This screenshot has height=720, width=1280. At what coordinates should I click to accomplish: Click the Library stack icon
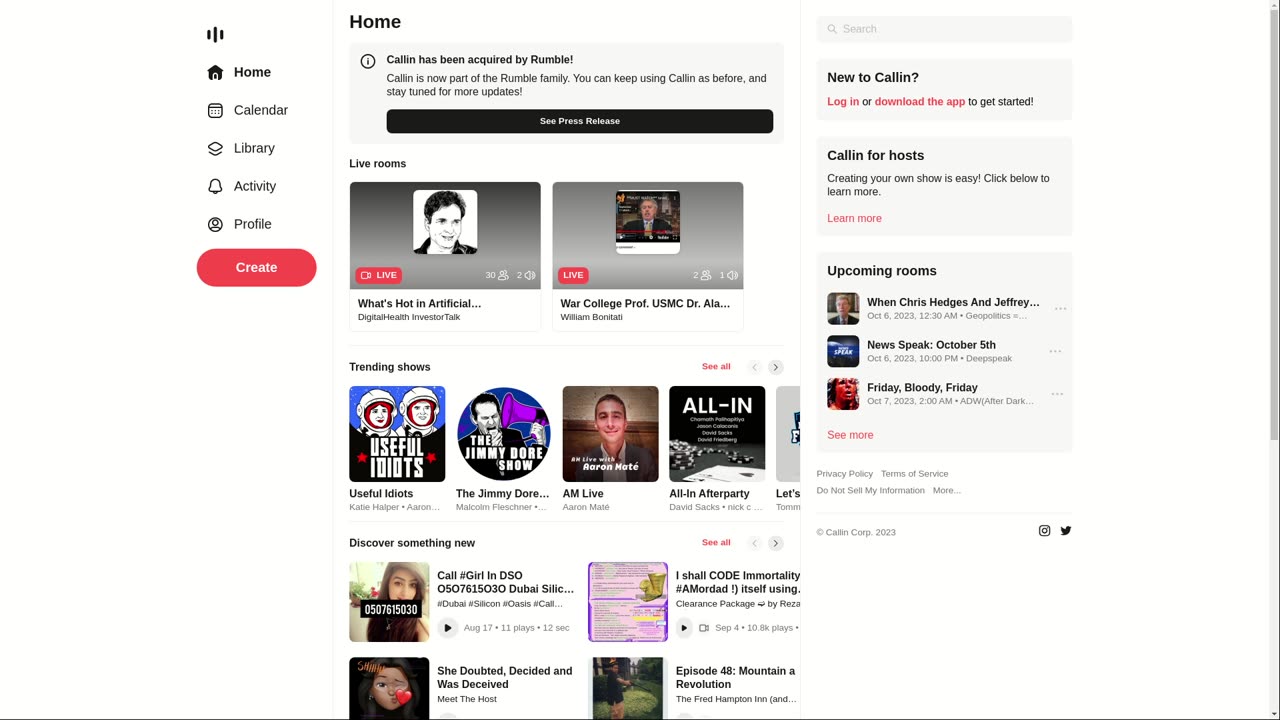pos(215,148)
